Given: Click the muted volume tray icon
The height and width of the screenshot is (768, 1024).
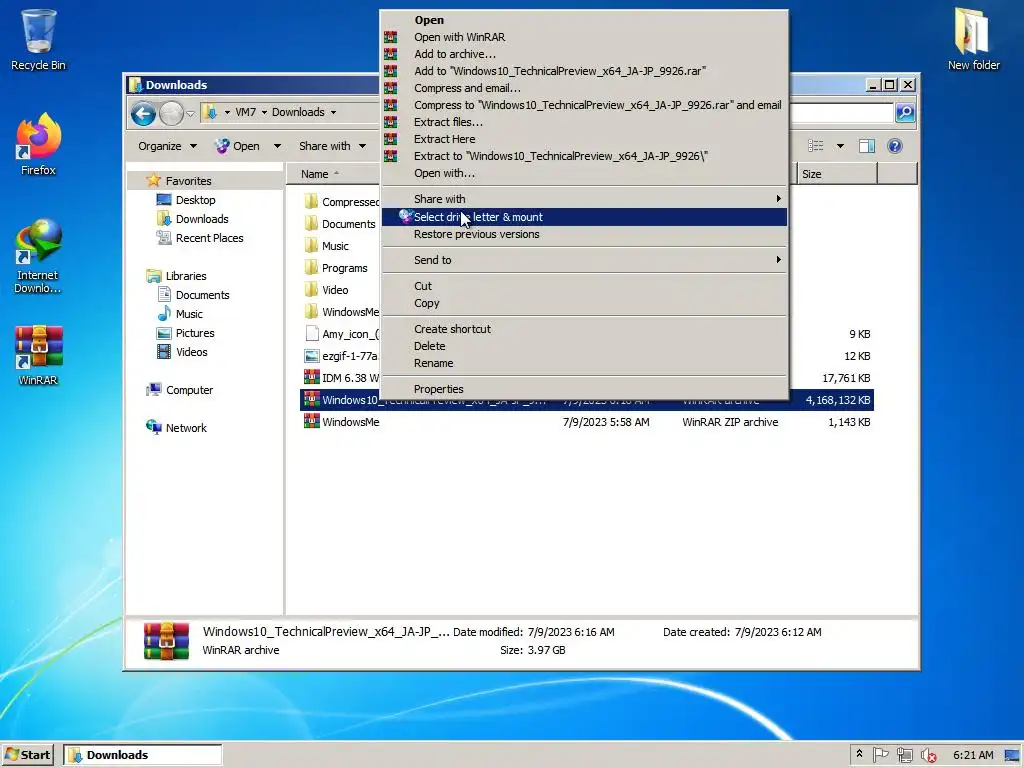Looking at the screenshot, I should [x=928, y=755].
